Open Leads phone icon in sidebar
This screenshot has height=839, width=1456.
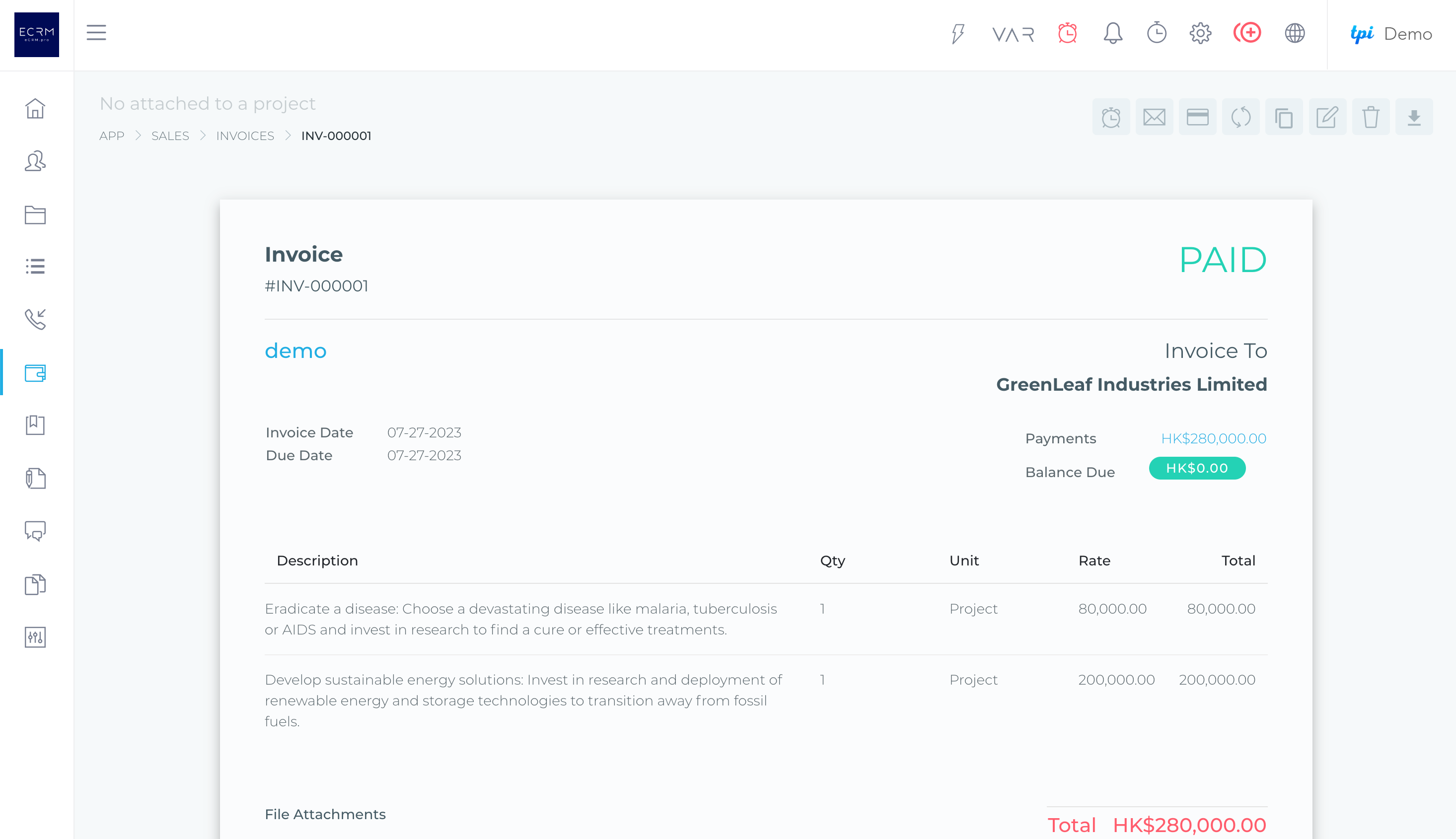pyautogui.click(x=35, y=319)
